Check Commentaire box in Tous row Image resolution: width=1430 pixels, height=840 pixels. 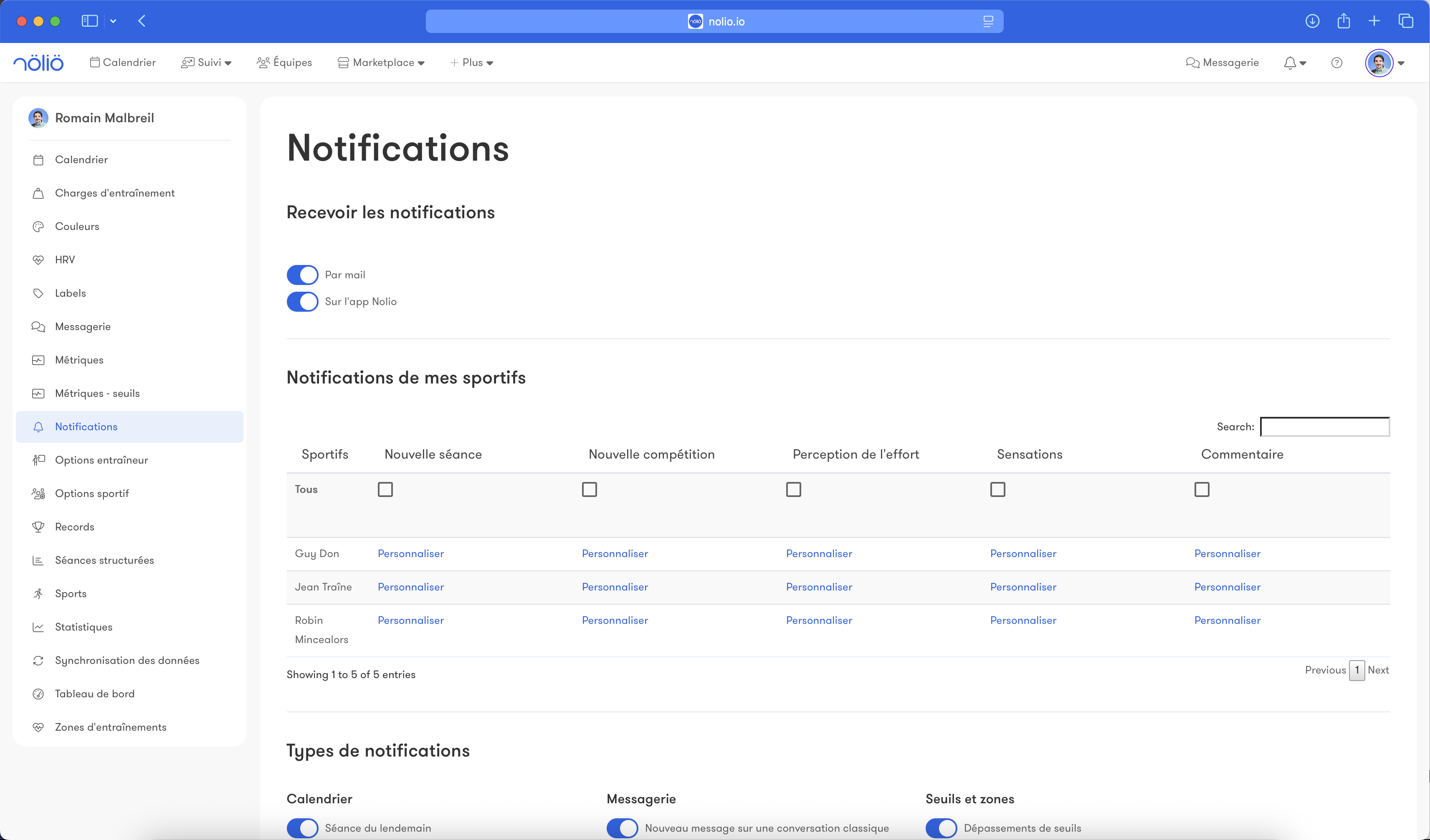point(1201,489)
